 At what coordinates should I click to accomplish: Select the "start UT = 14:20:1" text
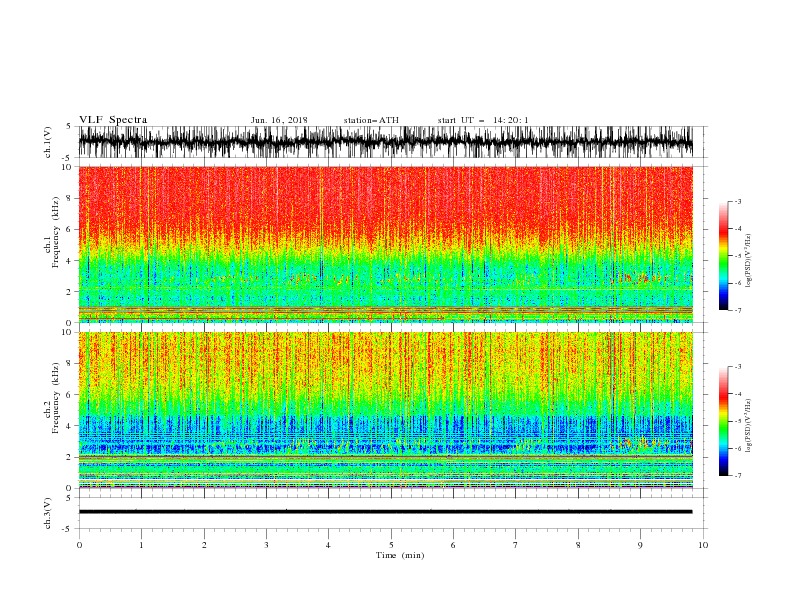(483, 120)
